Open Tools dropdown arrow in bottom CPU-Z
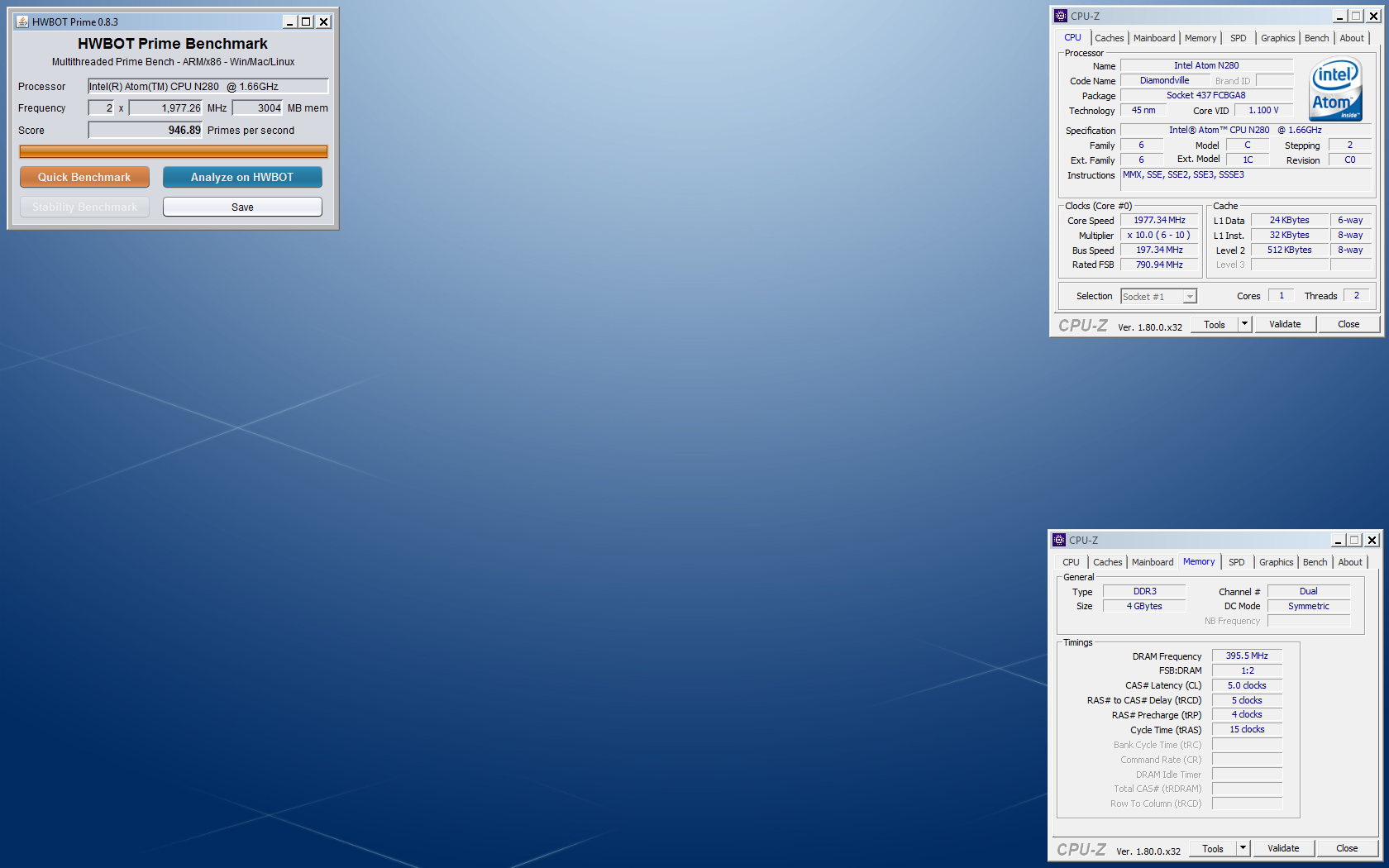The width and height of the screenshot is (1389, 868). [x=1243, y=848]
